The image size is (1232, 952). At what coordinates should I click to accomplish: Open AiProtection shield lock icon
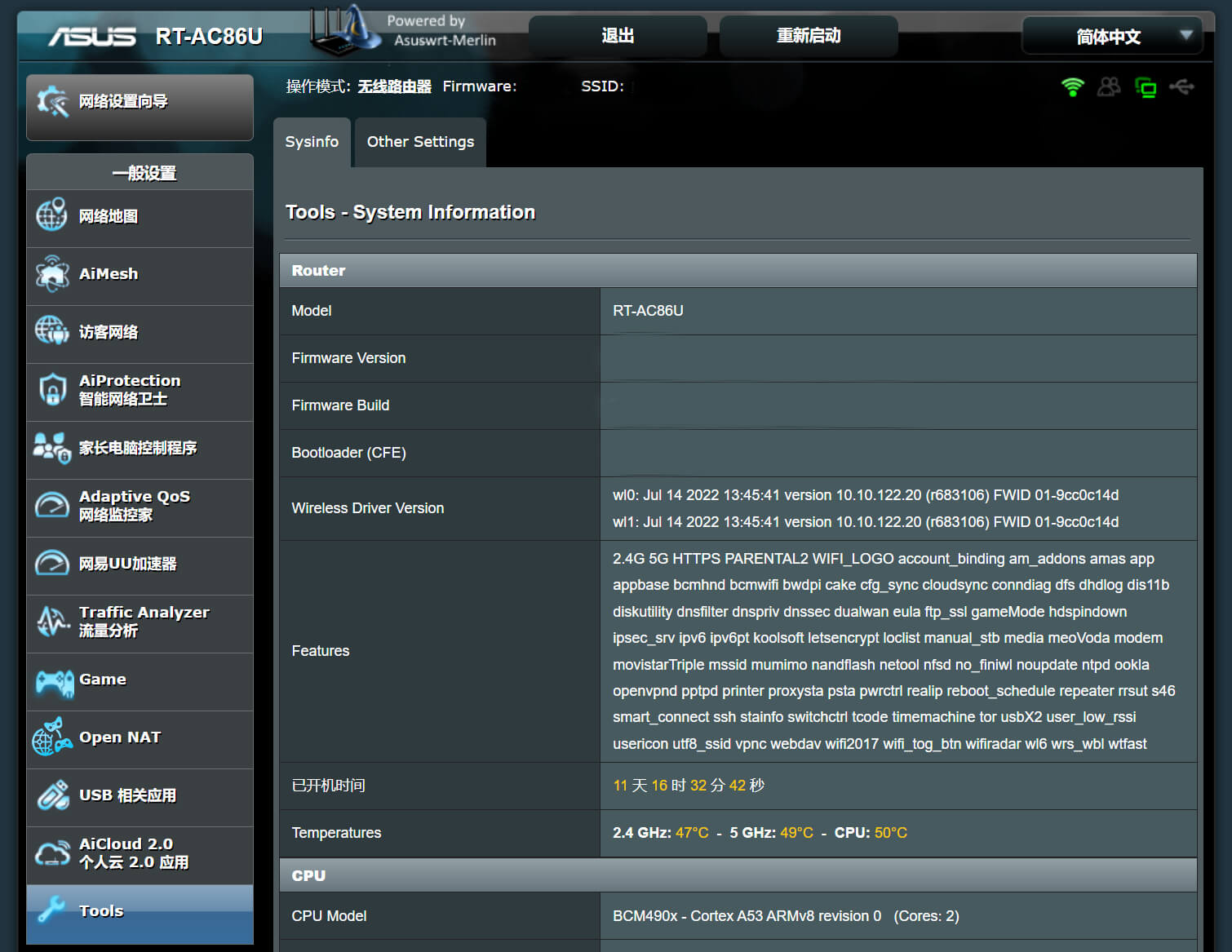[x=51, y=389]
